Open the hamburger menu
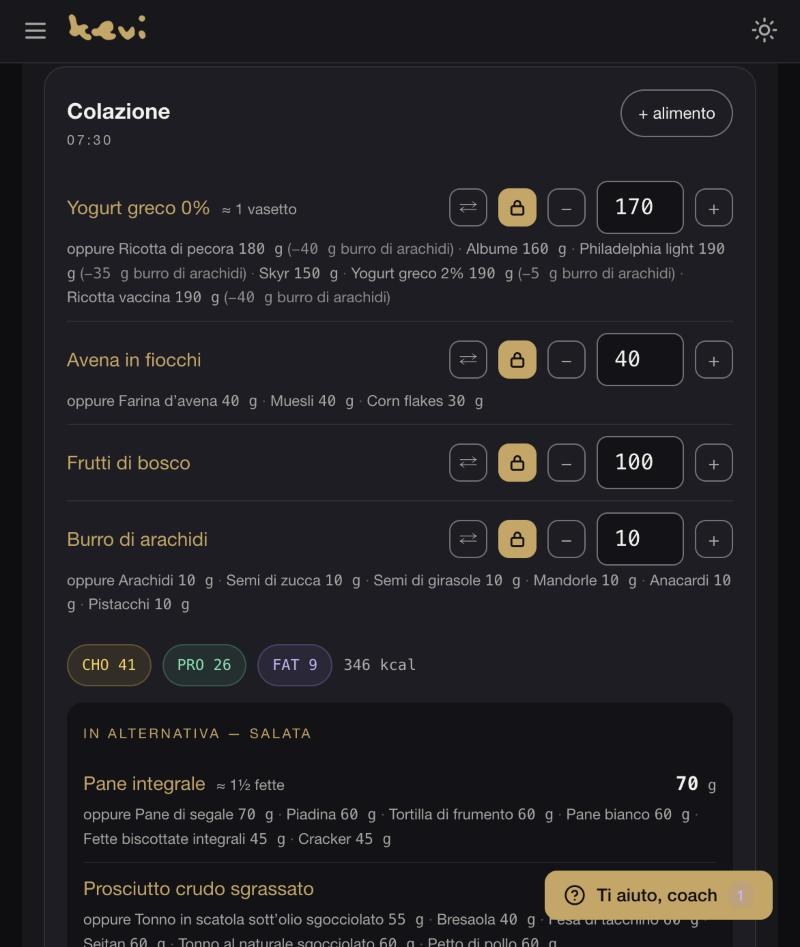The image size is (800, 947). [36, 31]
